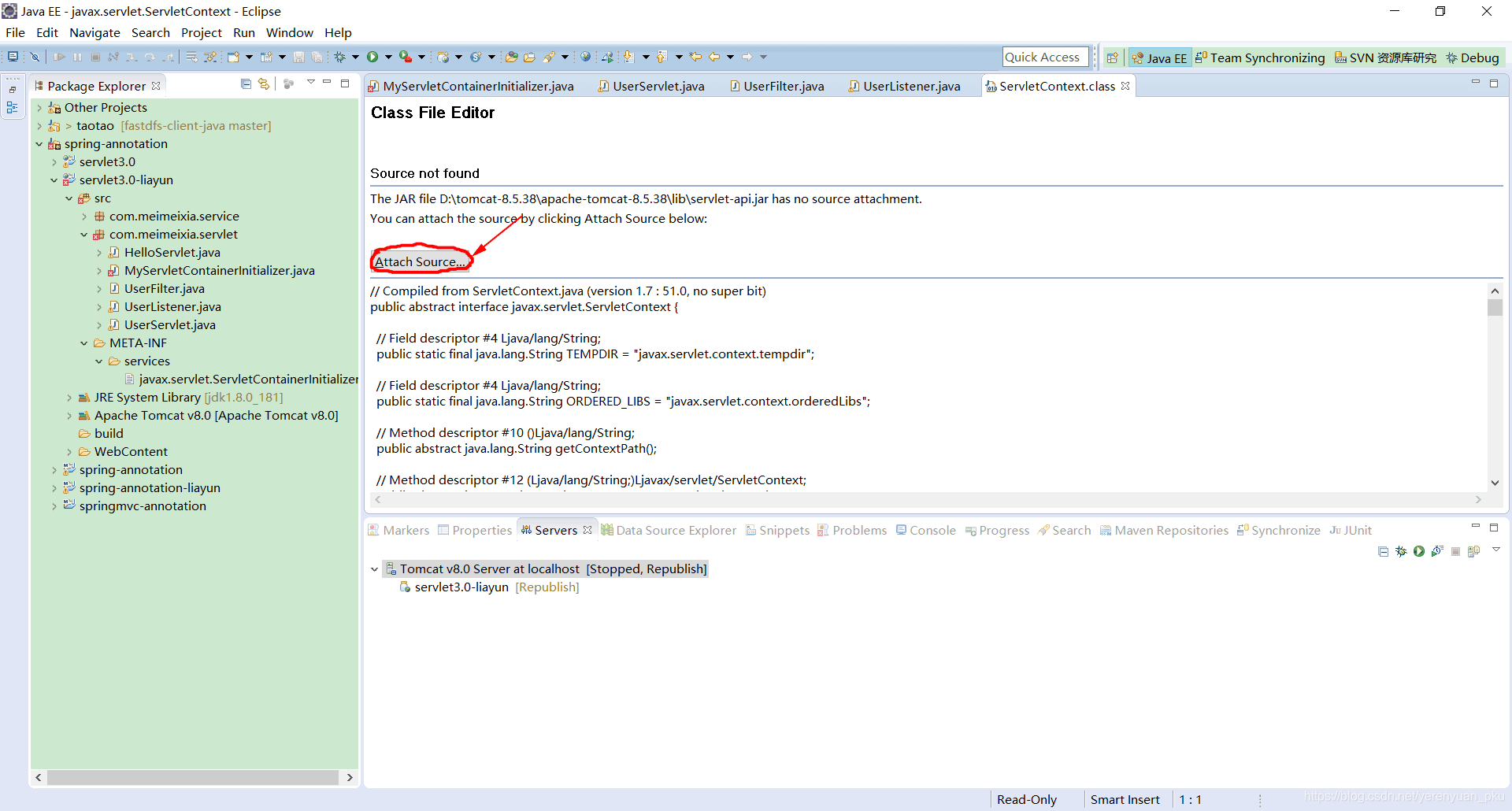Click the Open Perspective icon
Image resolution: width=1512 pixels, height=811 pixels.
pyautogui.click(x=1112, y=57)
